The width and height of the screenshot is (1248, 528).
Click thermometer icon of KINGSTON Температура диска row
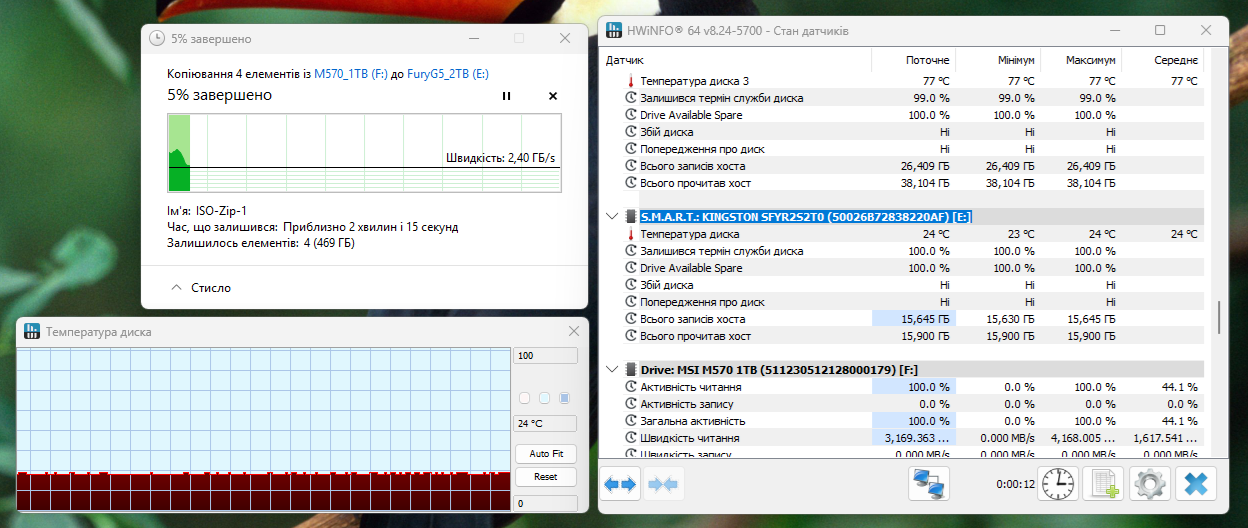click(x=630, y=234)
